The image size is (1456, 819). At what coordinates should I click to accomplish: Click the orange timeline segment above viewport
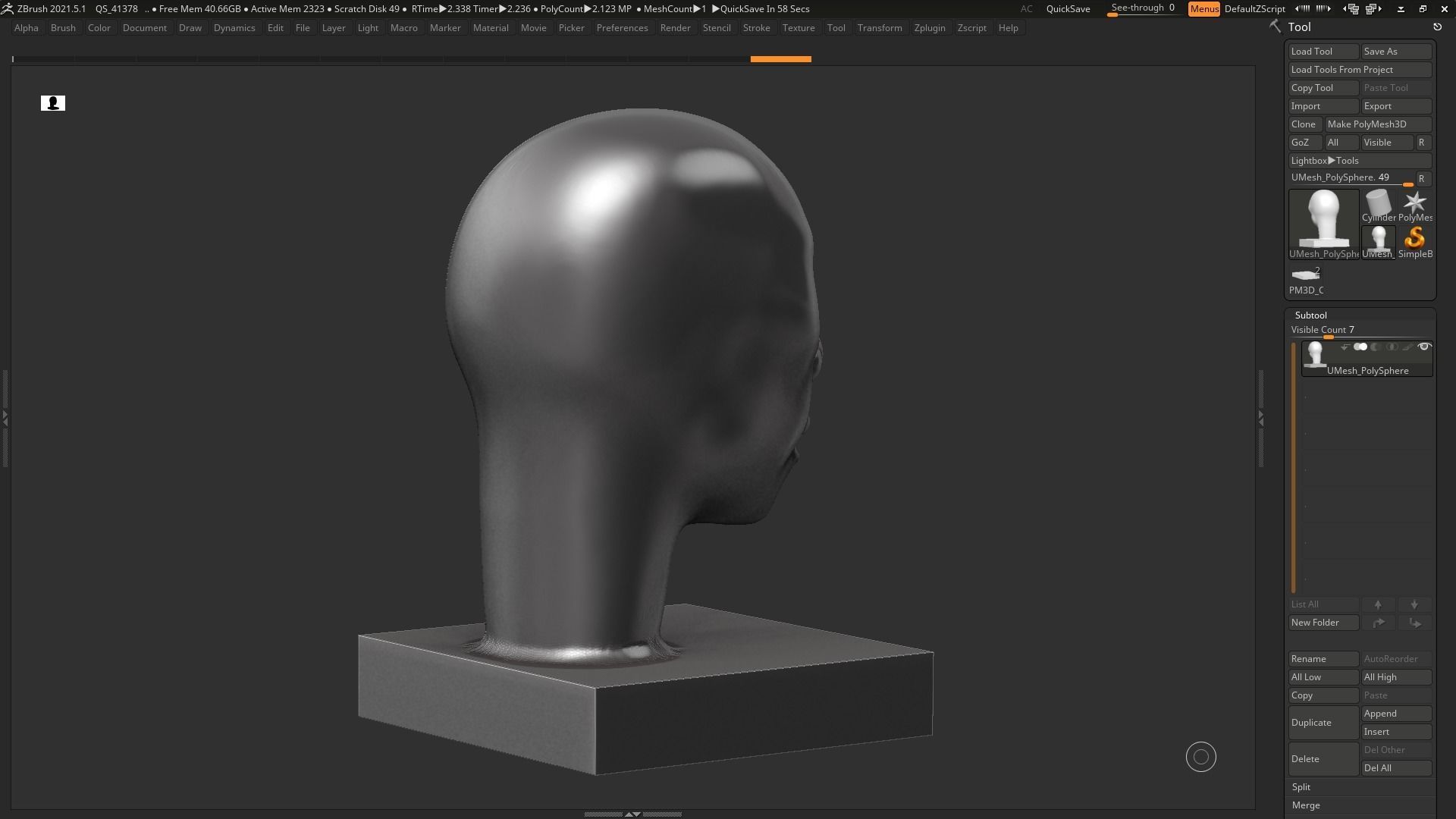point(781,59)
